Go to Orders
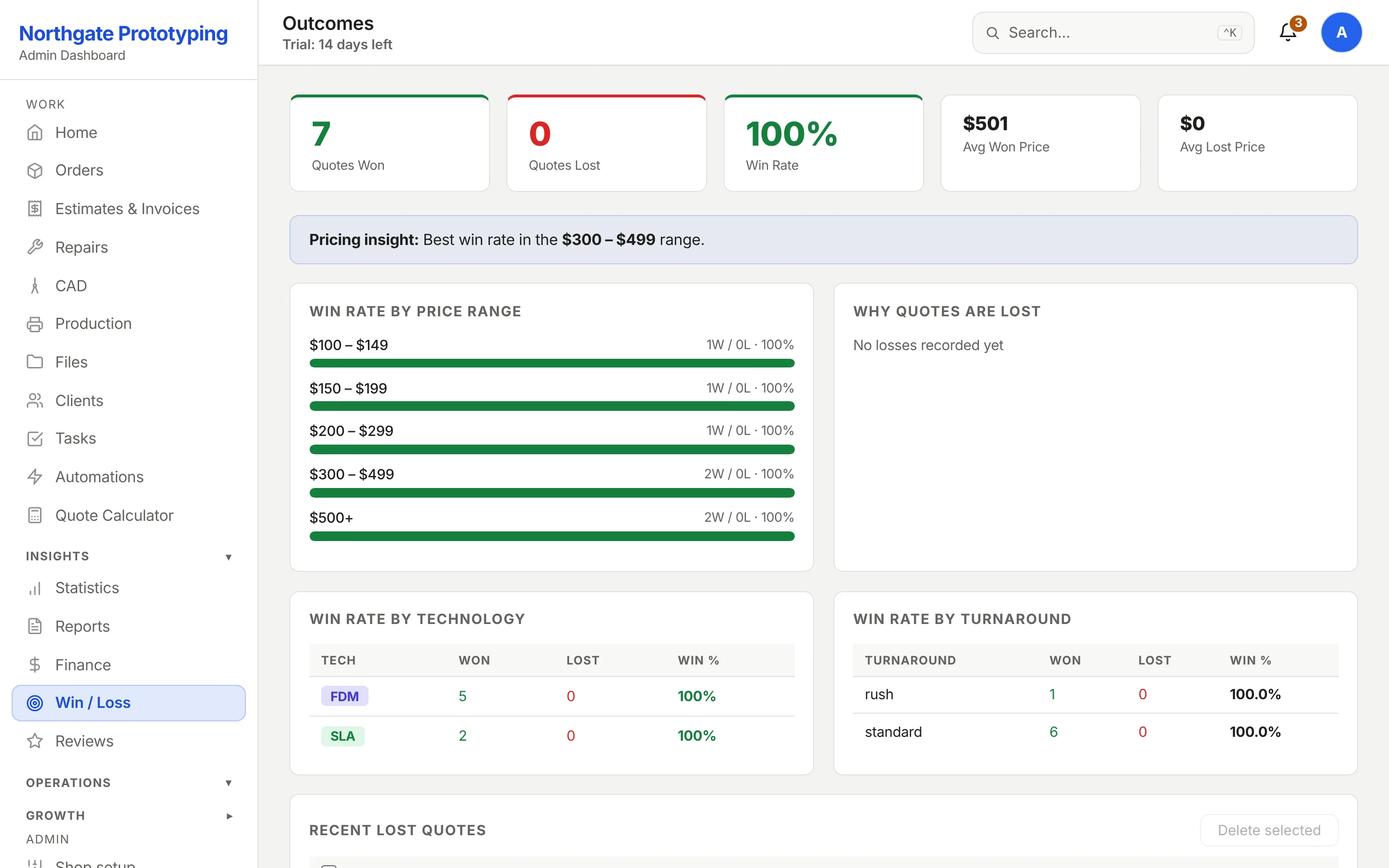The height and width of the screenshot is (868, 1389). [x=129, y=171]
